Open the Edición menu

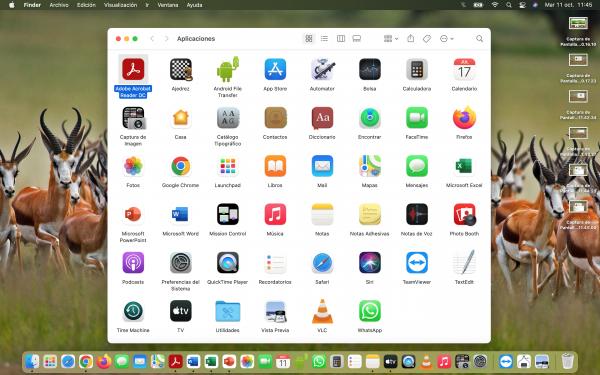[x=86, y=5]
